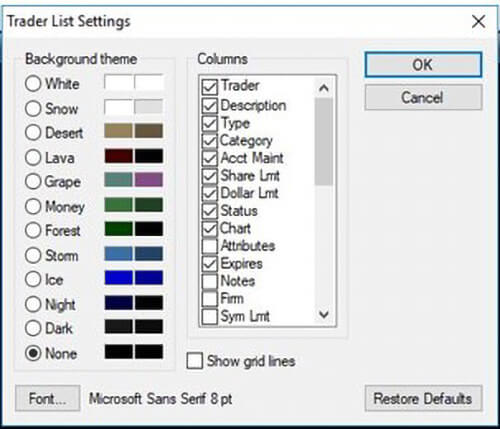
Task: Select the White background theme
Action: (33, 83)
